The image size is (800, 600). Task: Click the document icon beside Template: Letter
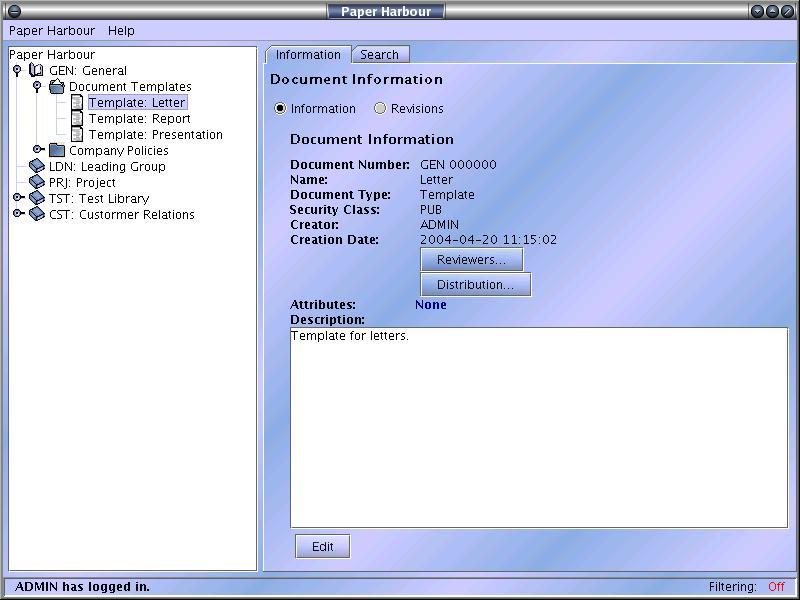(77, 102)
